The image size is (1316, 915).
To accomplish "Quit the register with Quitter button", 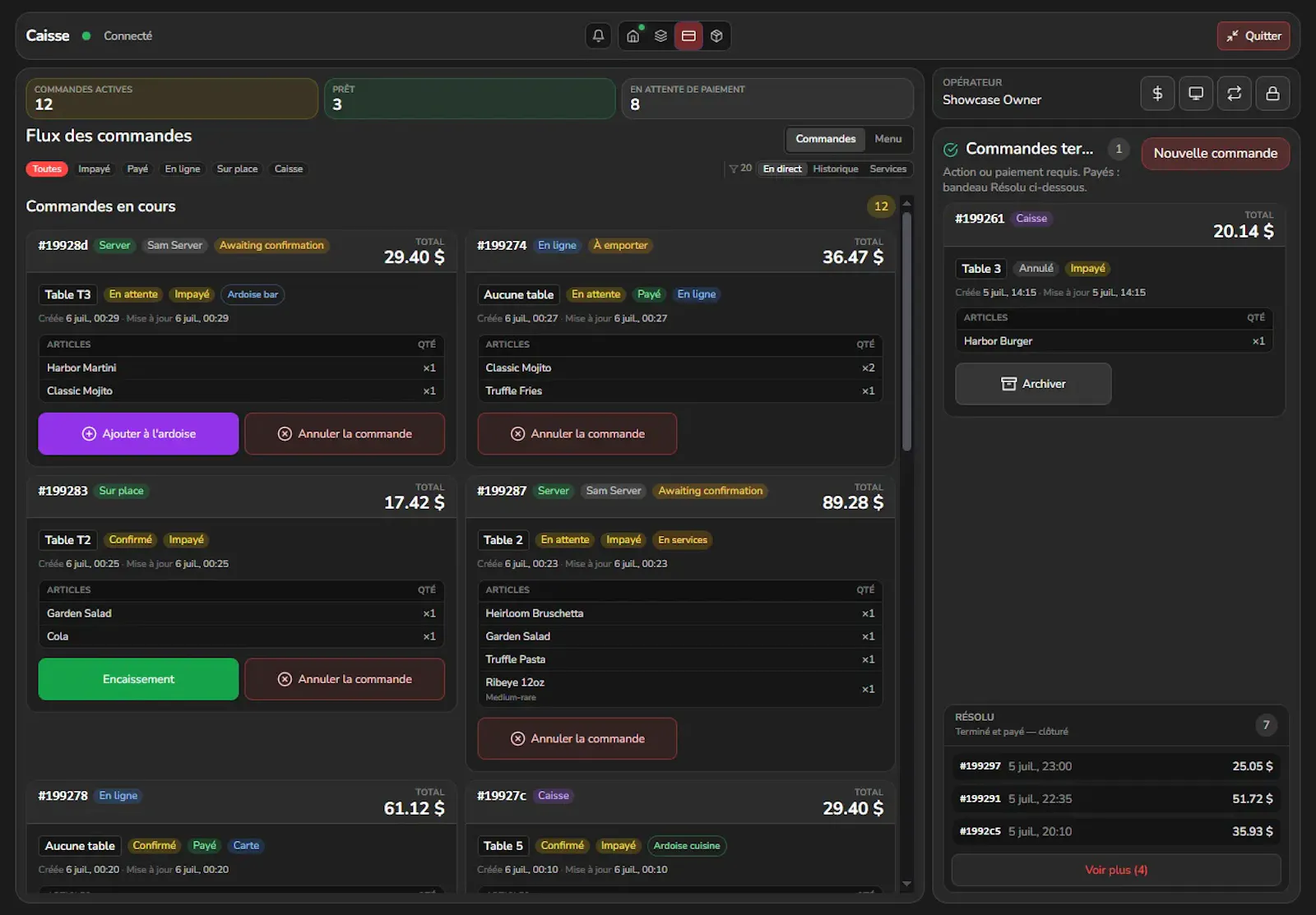I will coord(1253,35).
